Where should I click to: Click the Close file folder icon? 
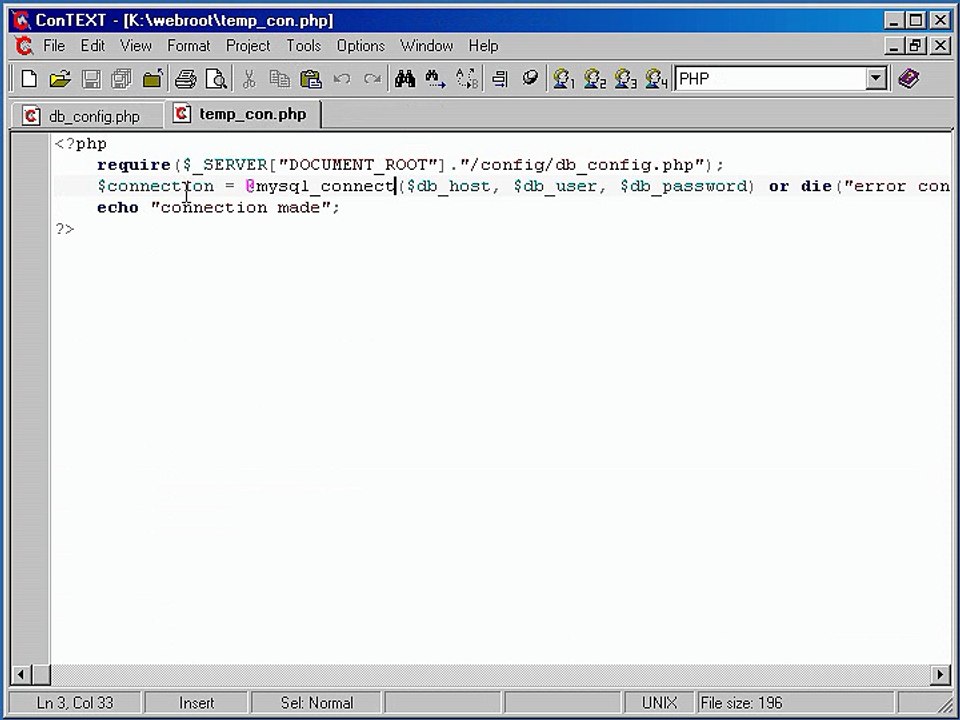click(152, 79)
